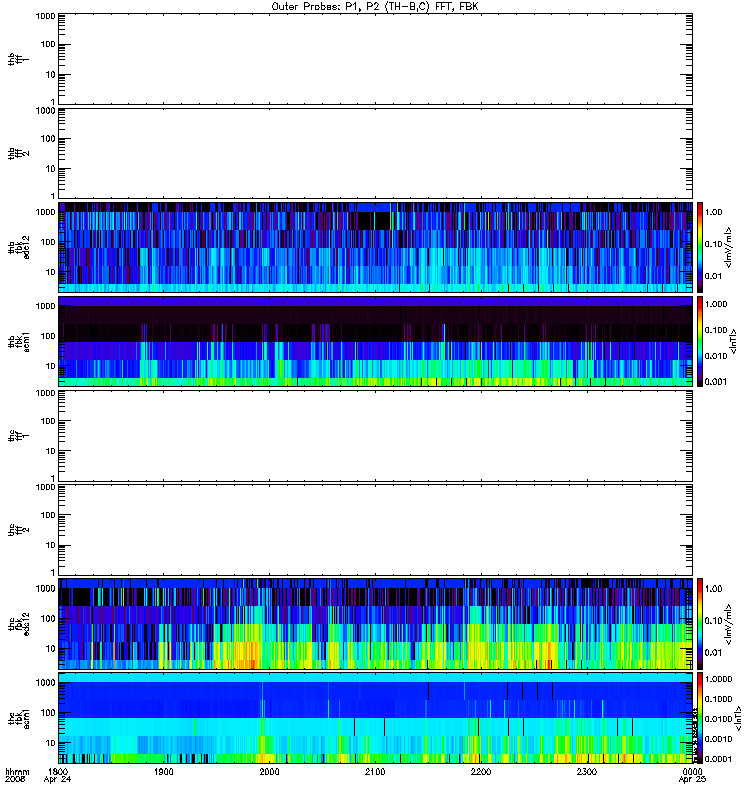Click the "0.100" label on thb scm1 color bar
Screen dimensions: 750x800
(x=716, y=330)
